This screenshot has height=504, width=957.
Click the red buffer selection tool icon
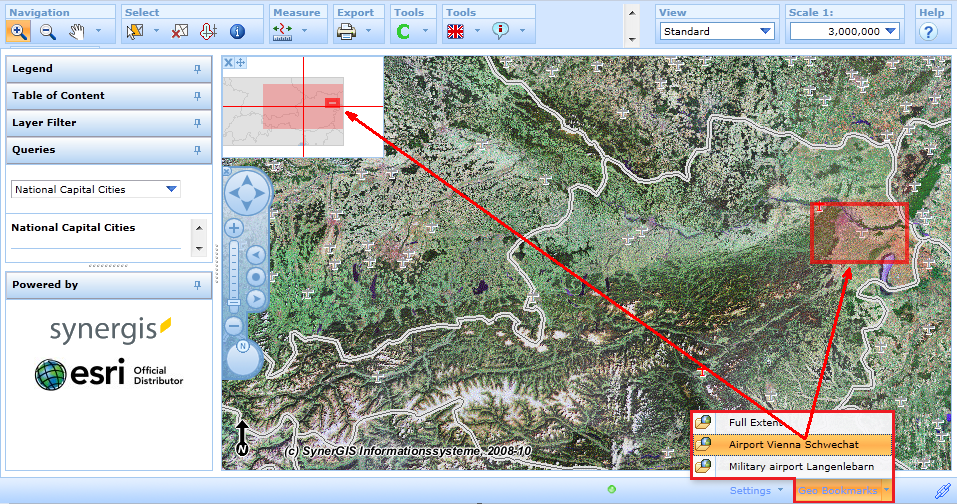click(x=208, y=31)
